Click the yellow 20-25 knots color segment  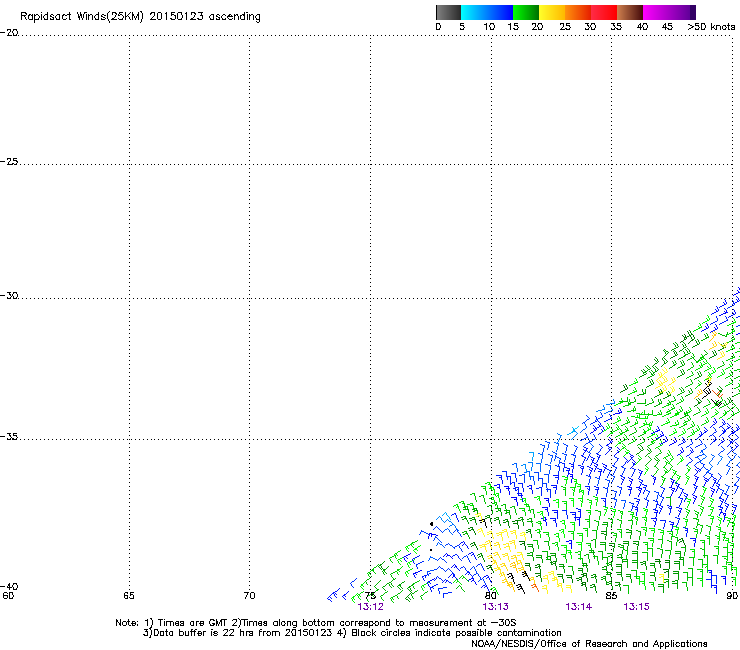[552, 12]
